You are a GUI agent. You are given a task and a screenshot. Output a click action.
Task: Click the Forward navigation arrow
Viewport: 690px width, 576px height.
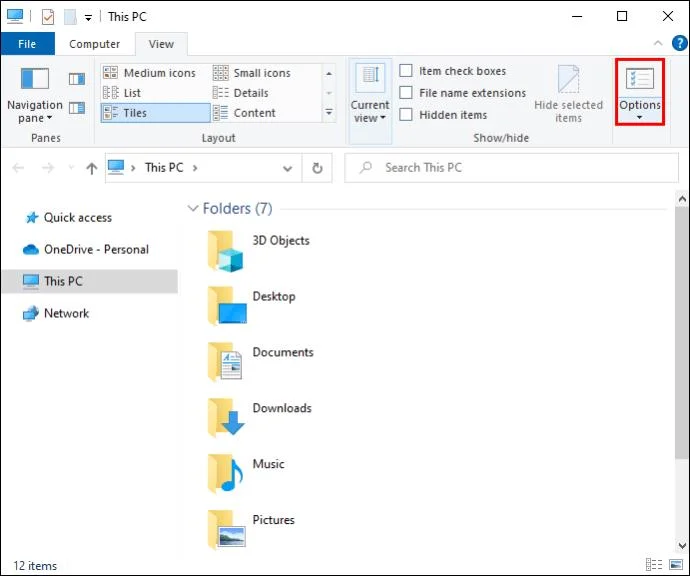coord(48,168)
